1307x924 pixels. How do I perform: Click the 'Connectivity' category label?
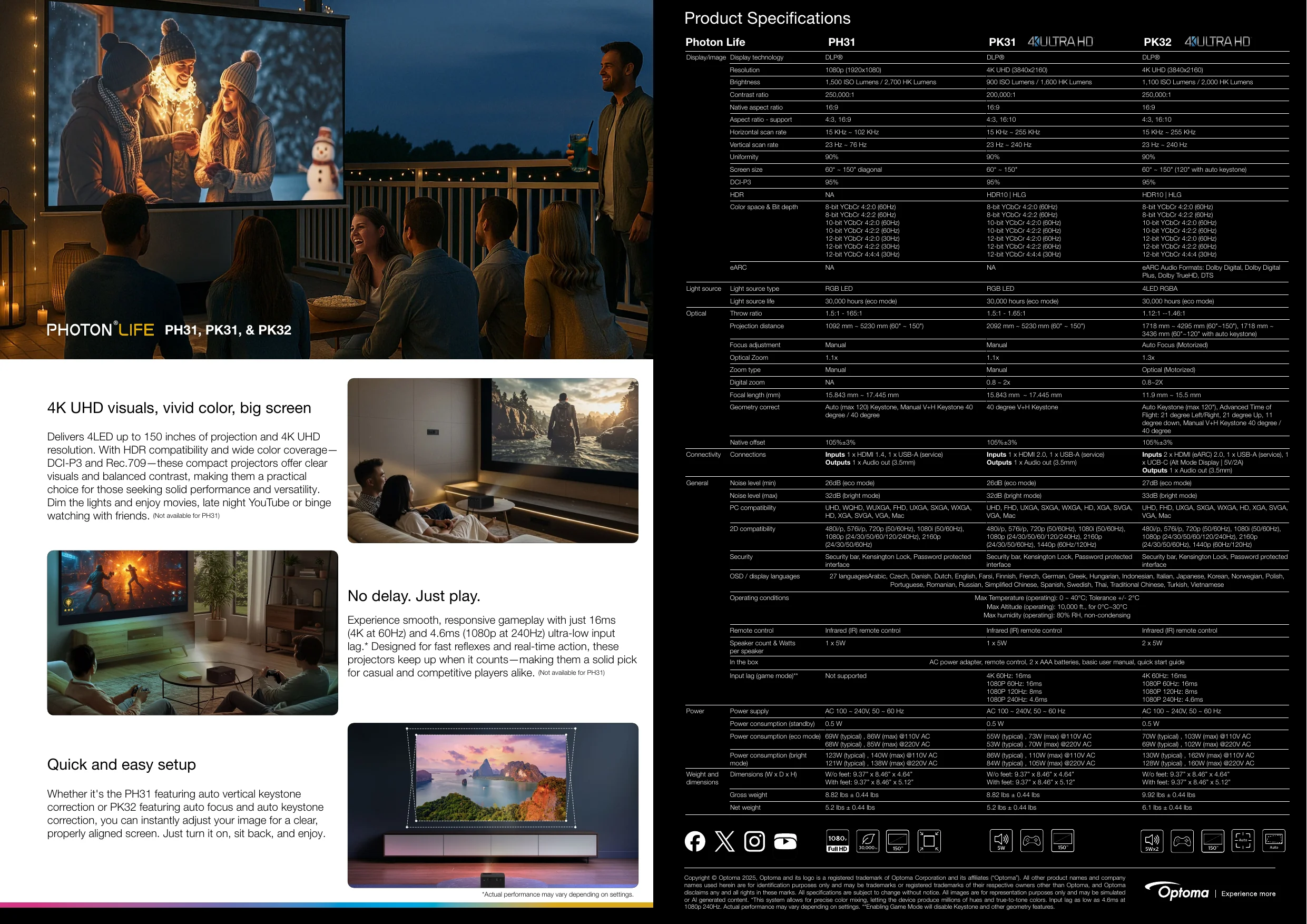click(x=704, y=454)
